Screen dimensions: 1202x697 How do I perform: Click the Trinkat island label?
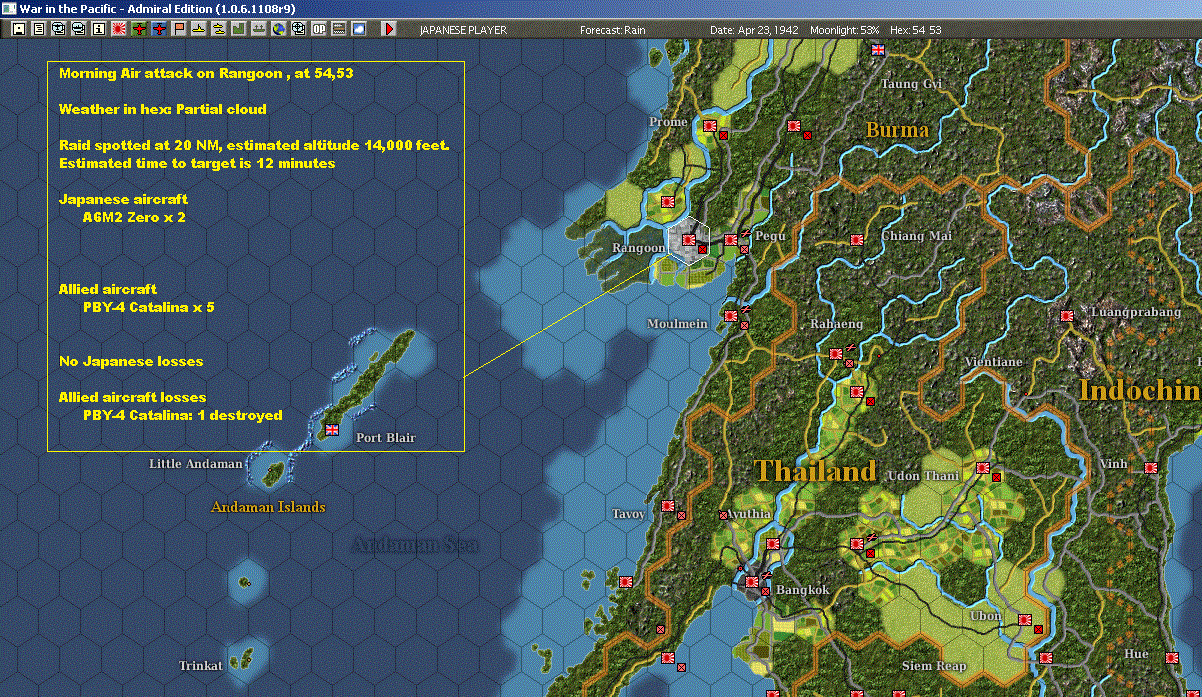pyautogui.click(x=201, y=666)
